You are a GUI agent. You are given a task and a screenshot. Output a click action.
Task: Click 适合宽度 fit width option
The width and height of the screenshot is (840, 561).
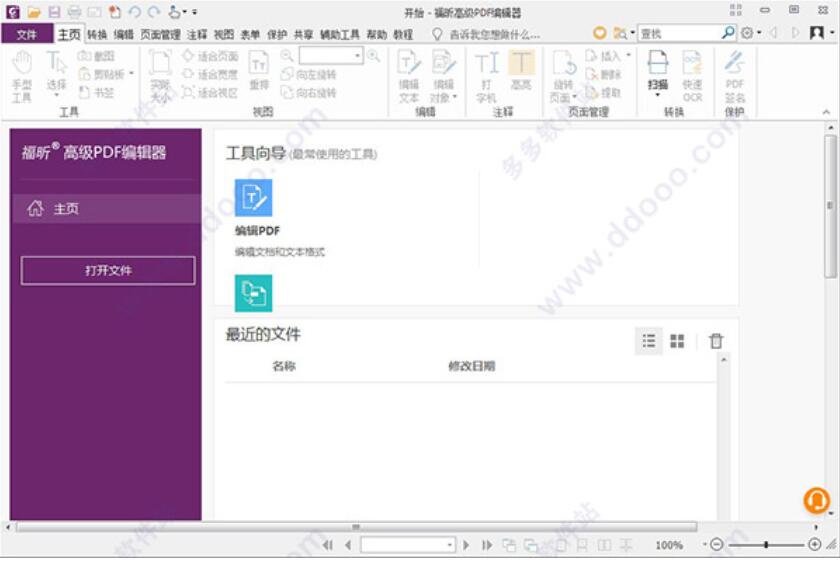click(210, 74)
